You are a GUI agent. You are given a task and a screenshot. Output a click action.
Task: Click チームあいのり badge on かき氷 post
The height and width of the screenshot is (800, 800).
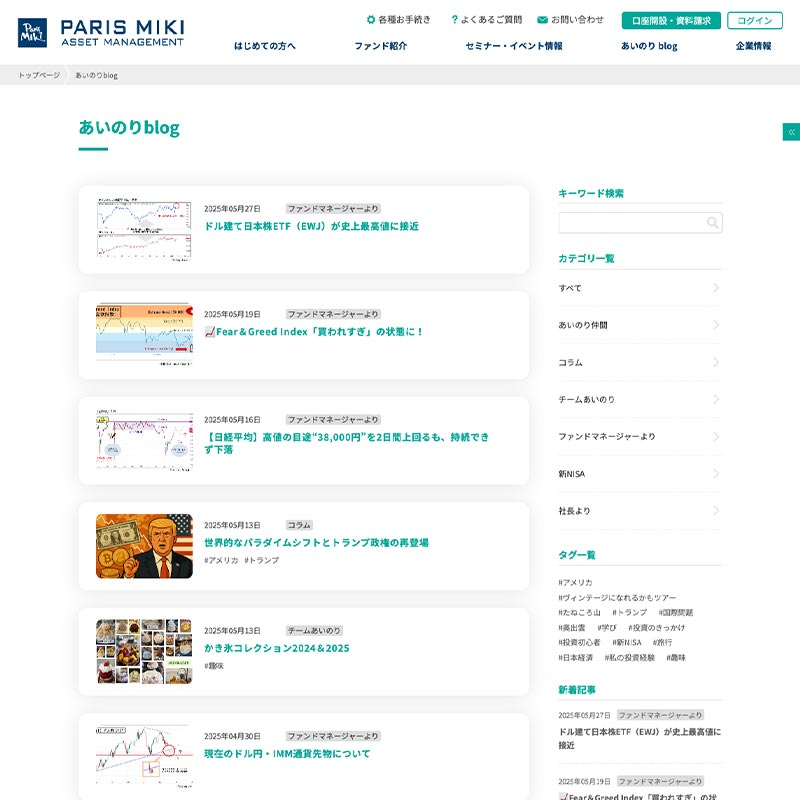314,631
